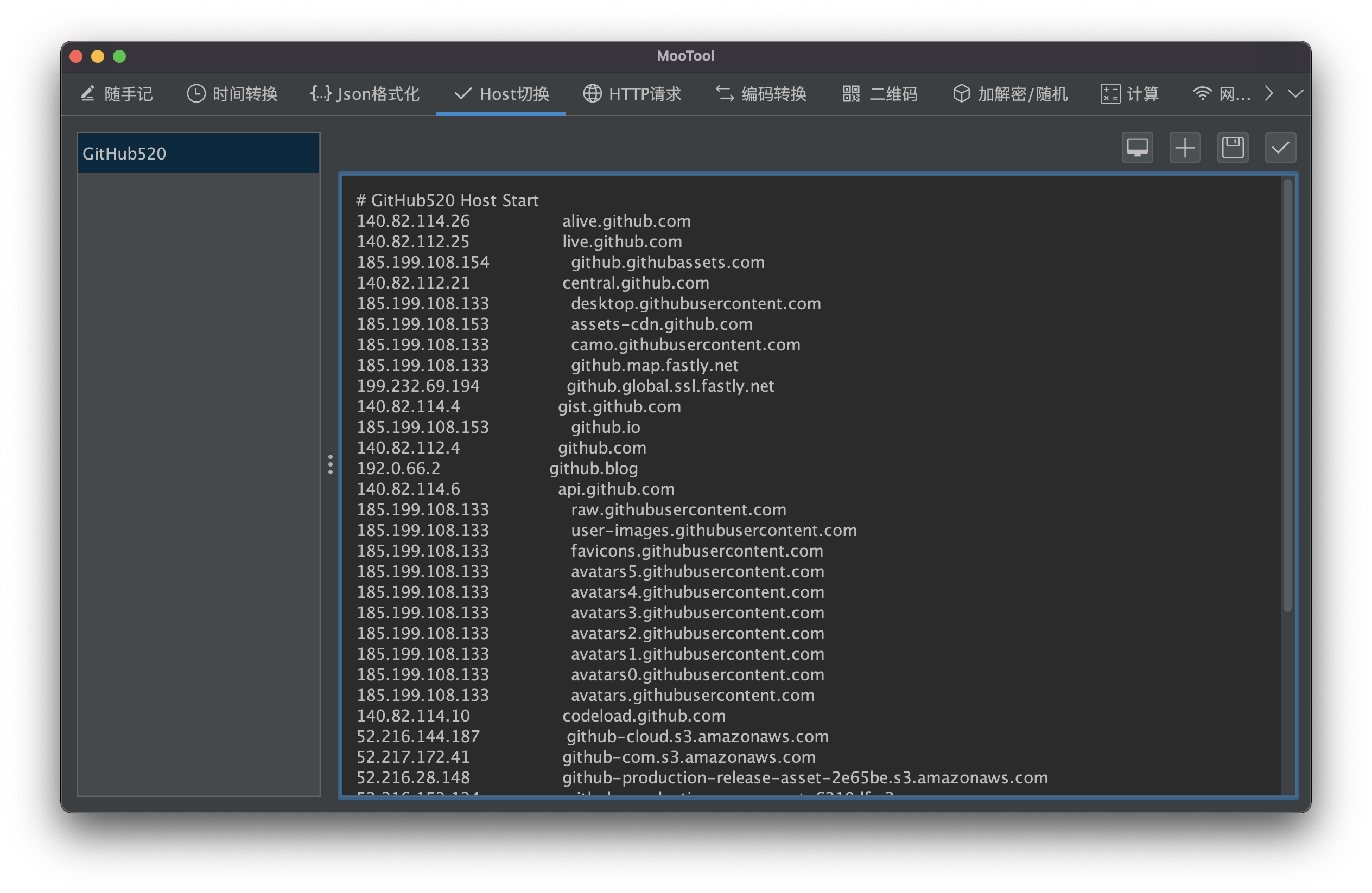Screen dimensions: 1372x893
Task: Expand the tab list dropdown arrow
Action: click(x=1295, y=94)
